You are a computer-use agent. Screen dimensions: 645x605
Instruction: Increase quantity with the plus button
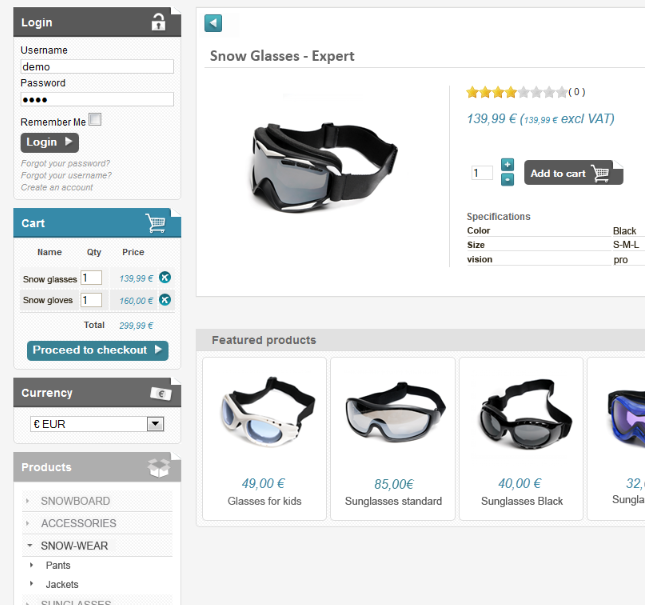(x=508, y=165)
